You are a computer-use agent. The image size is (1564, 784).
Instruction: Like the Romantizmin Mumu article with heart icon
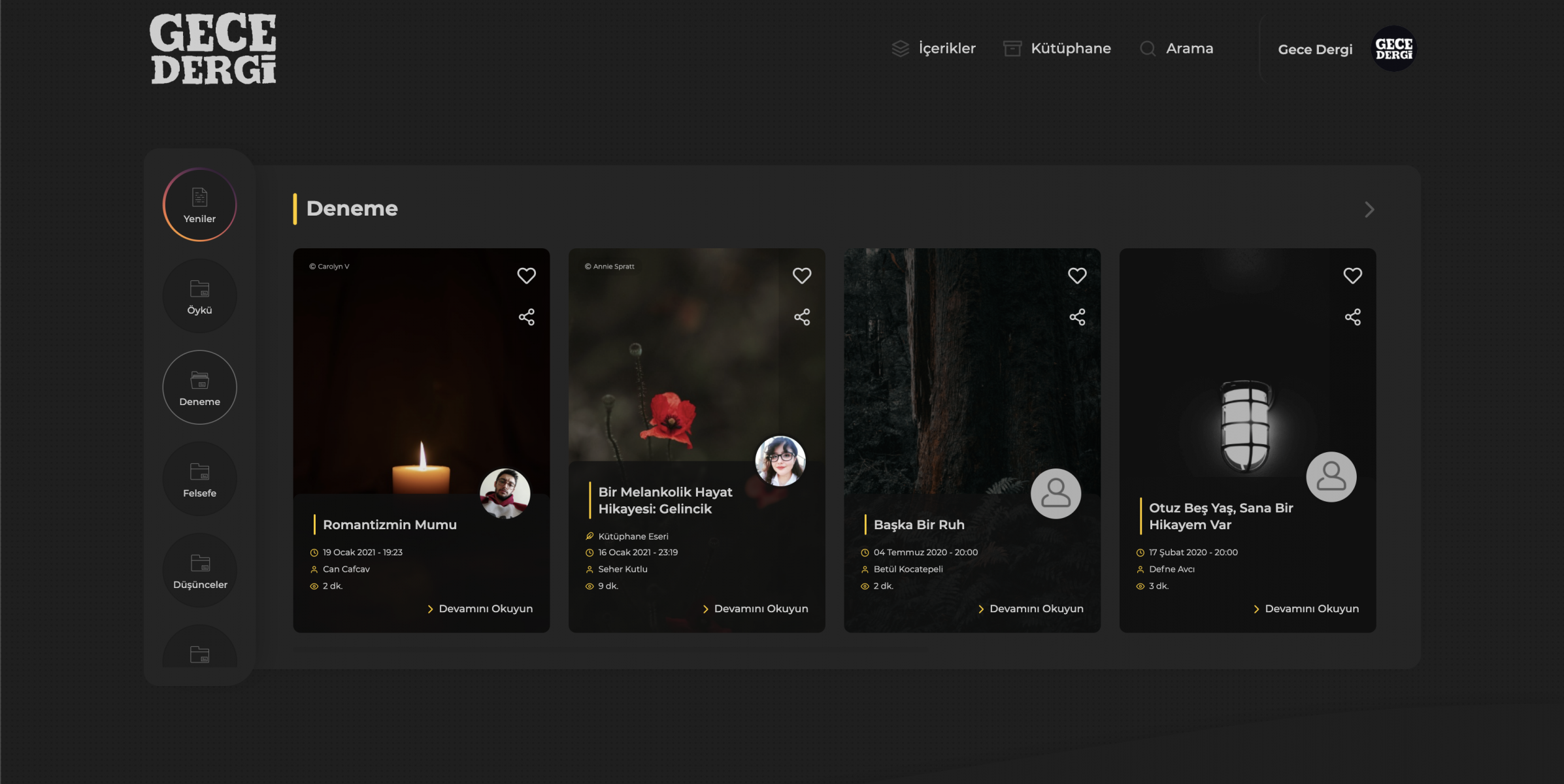[x=526, y=276]
